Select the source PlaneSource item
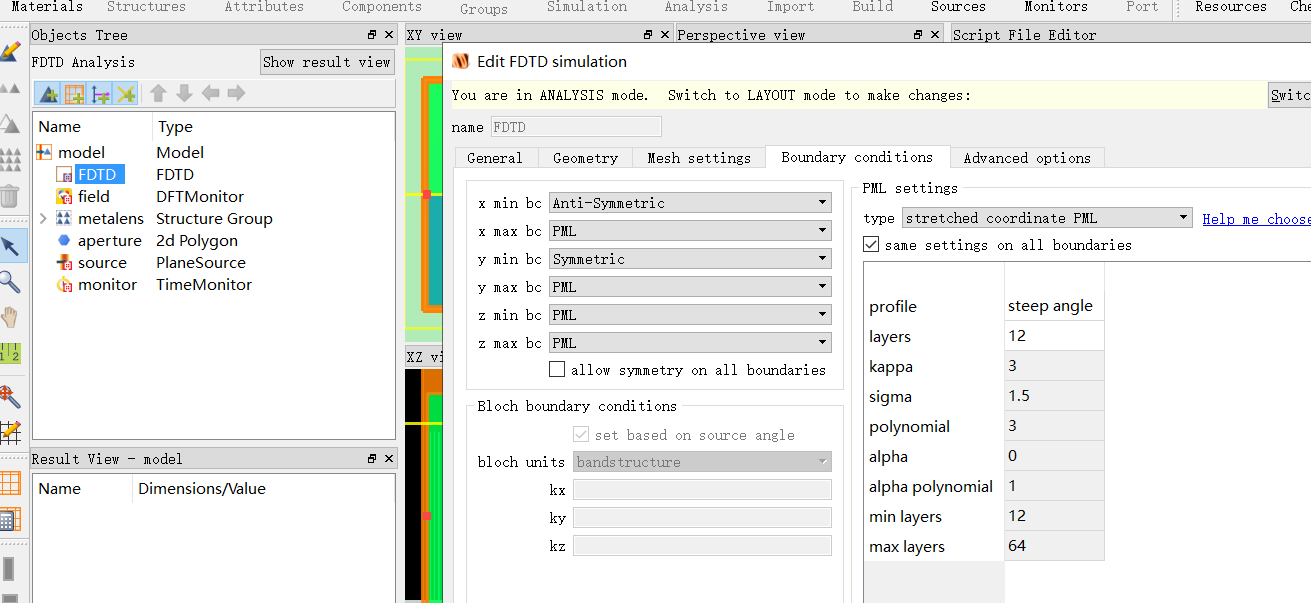 pos(102,263)
